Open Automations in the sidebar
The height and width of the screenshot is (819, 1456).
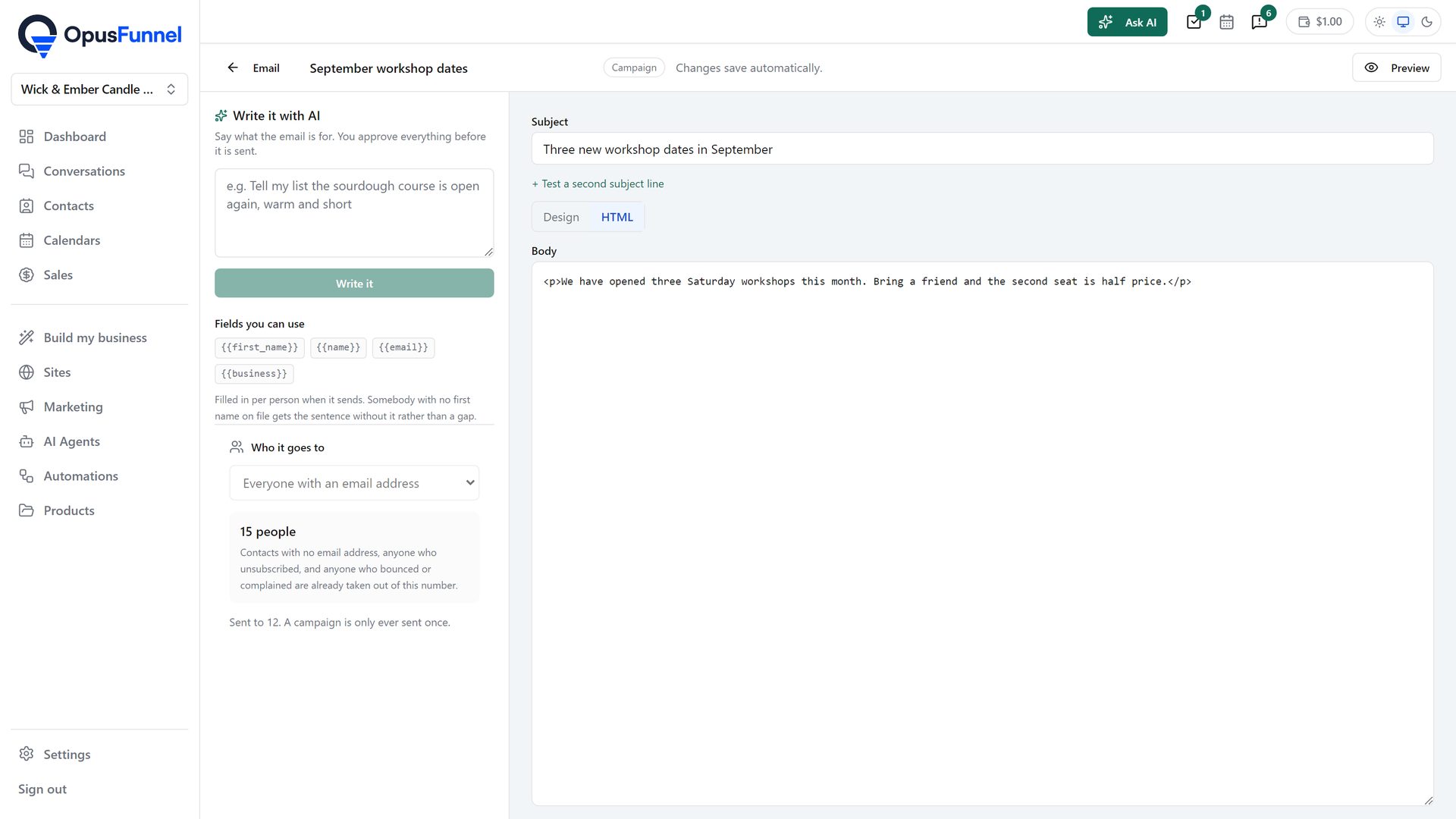tap(99, 476)
